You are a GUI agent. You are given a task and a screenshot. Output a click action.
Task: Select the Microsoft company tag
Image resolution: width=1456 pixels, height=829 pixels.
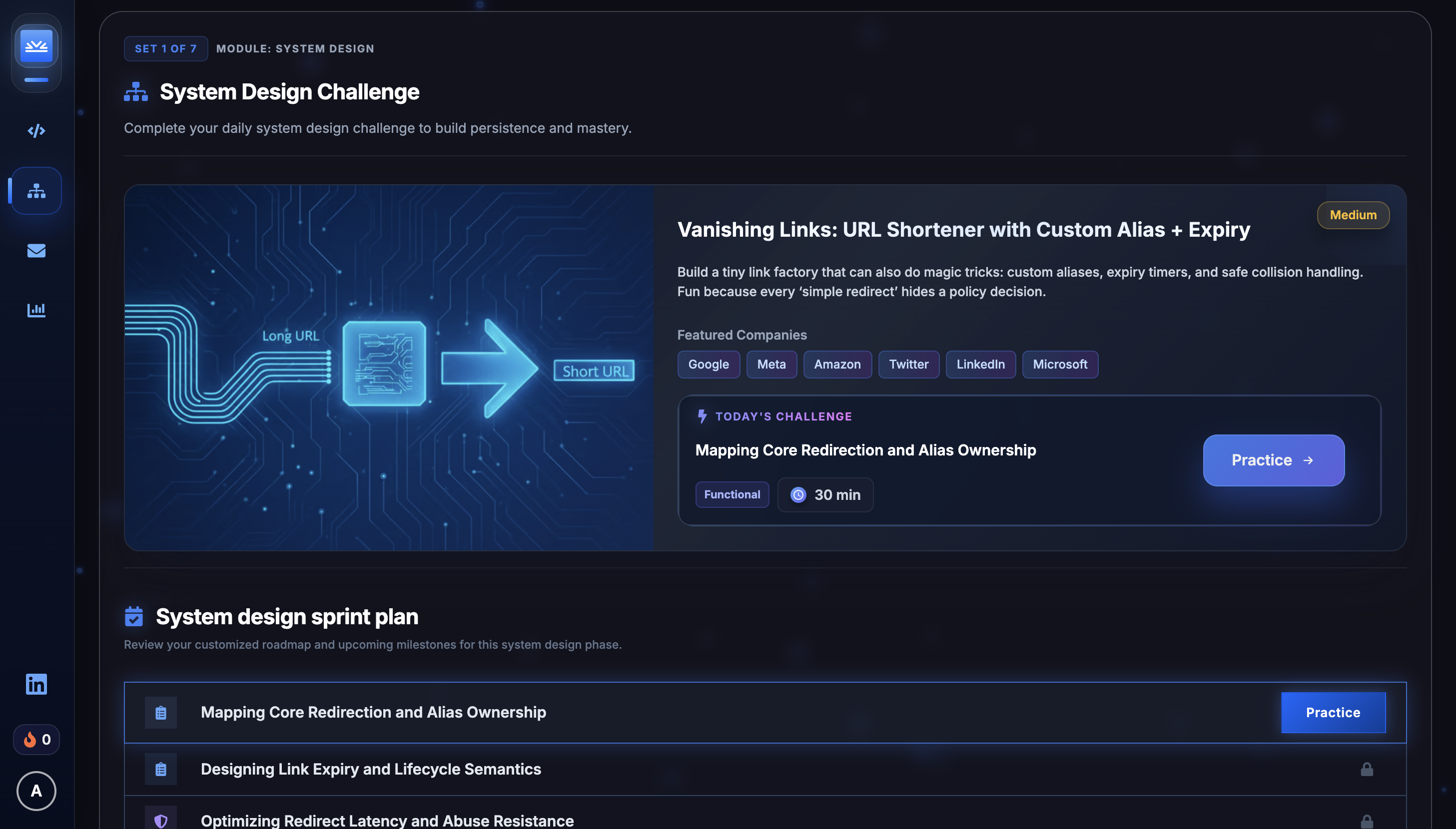(1060, 365)
